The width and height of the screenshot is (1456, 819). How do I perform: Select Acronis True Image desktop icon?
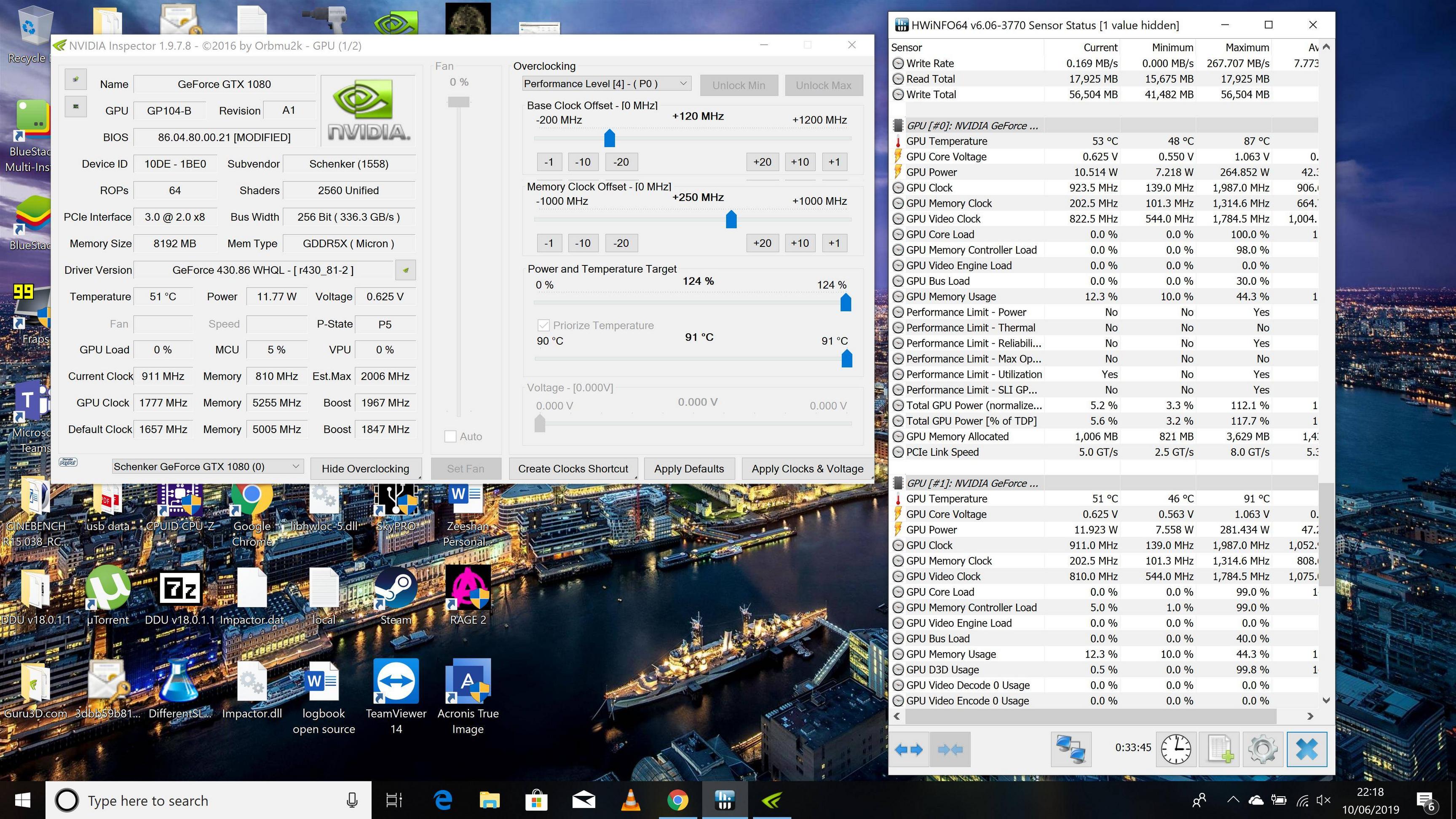468,696
